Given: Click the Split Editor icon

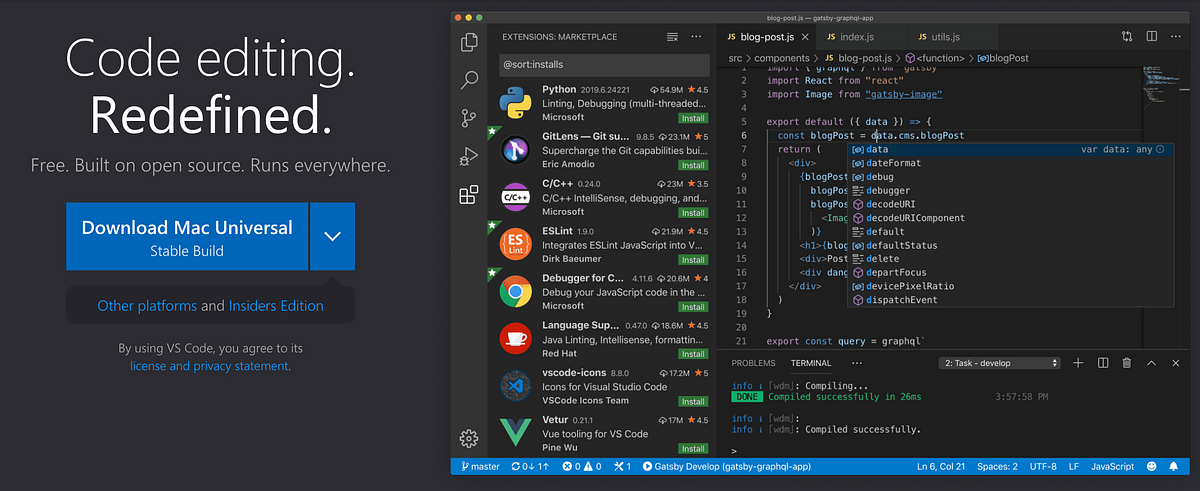Looking at the screenshot, I should [x=1152, y=37].
